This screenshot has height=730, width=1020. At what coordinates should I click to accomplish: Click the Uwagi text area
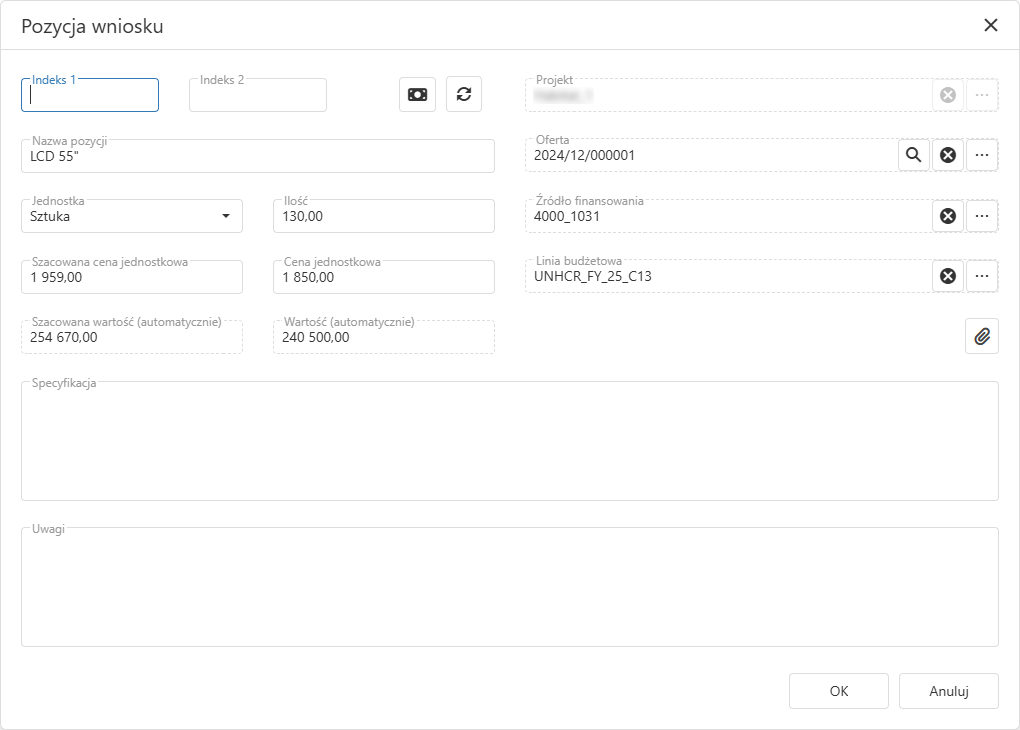pyautogui.click(x=509, y=588)
